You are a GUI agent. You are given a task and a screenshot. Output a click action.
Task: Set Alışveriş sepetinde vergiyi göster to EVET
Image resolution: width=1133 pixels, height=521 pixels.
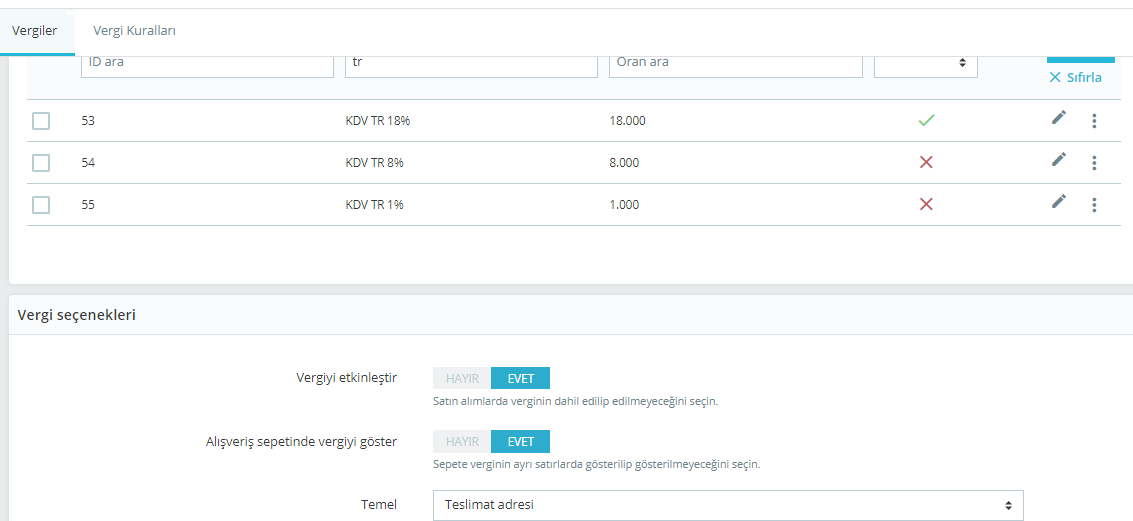520,442
